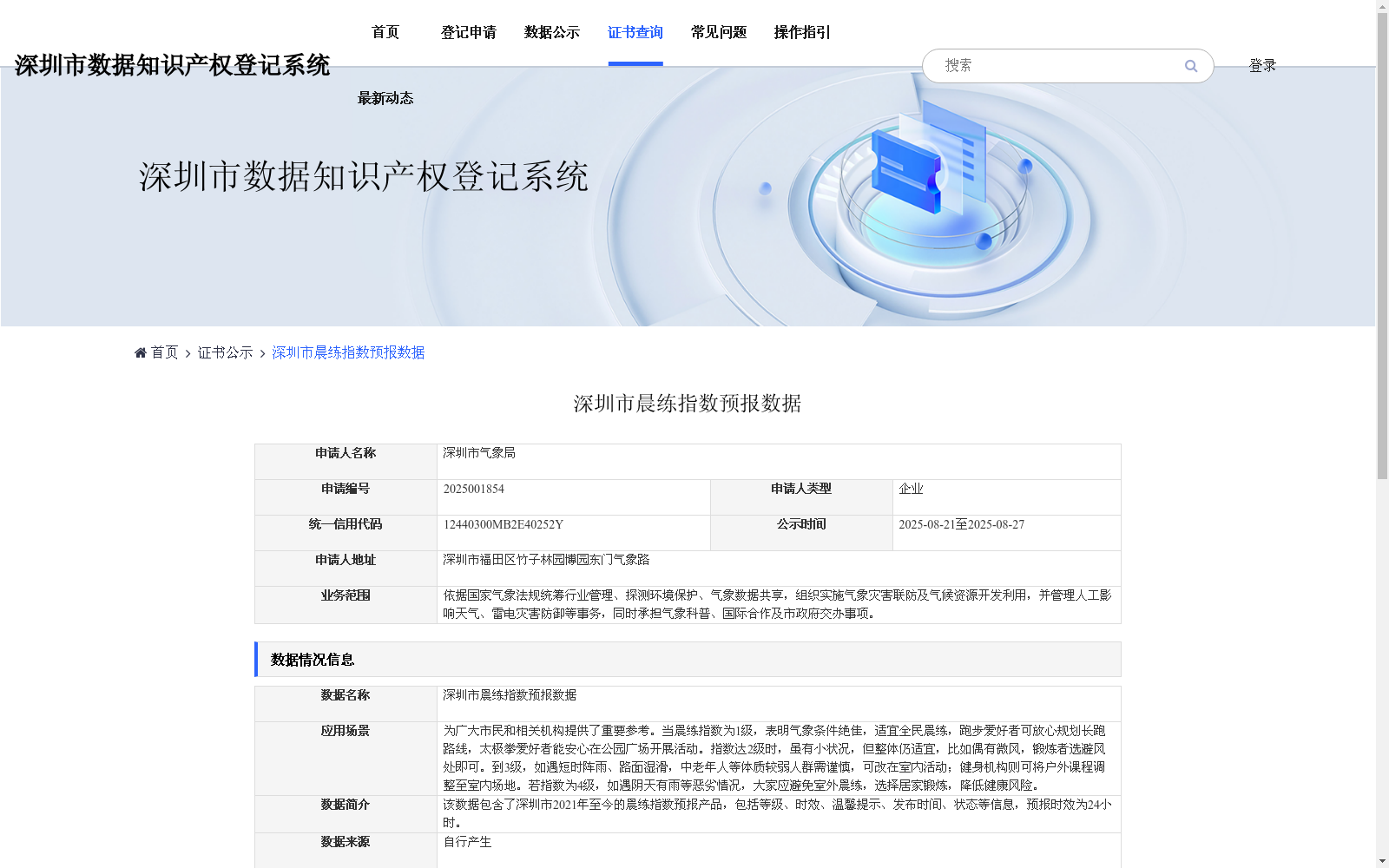This screenshot has width=1389, height=868.
Task: Click the 登录 login link
Action: (x=1262, y=65)
